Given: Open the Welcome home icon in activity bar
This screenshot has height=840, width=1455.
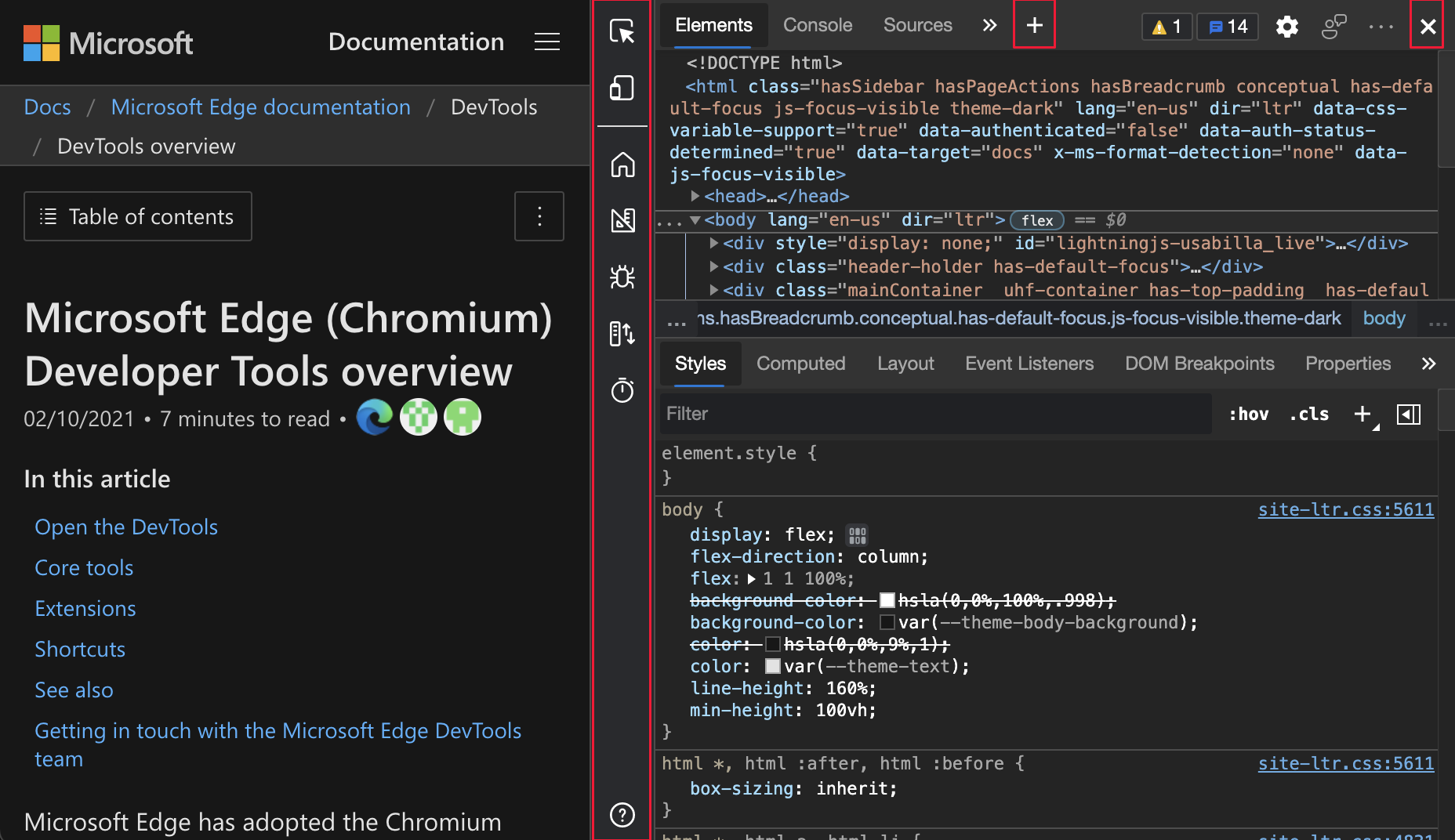Looking at the screenshot, I should click(x=622, y=165).
